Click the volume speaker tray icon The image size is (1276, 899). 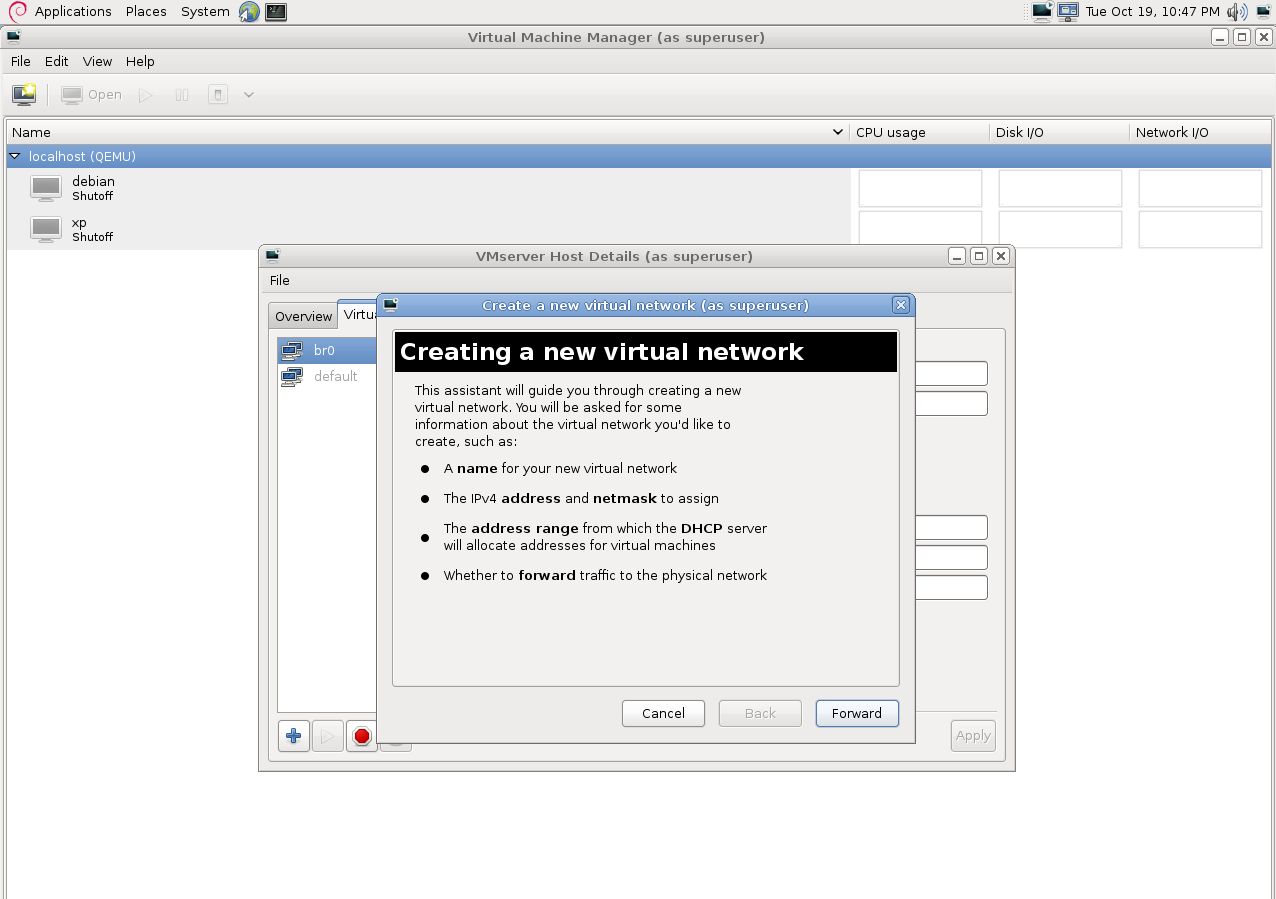point(1237,12)
